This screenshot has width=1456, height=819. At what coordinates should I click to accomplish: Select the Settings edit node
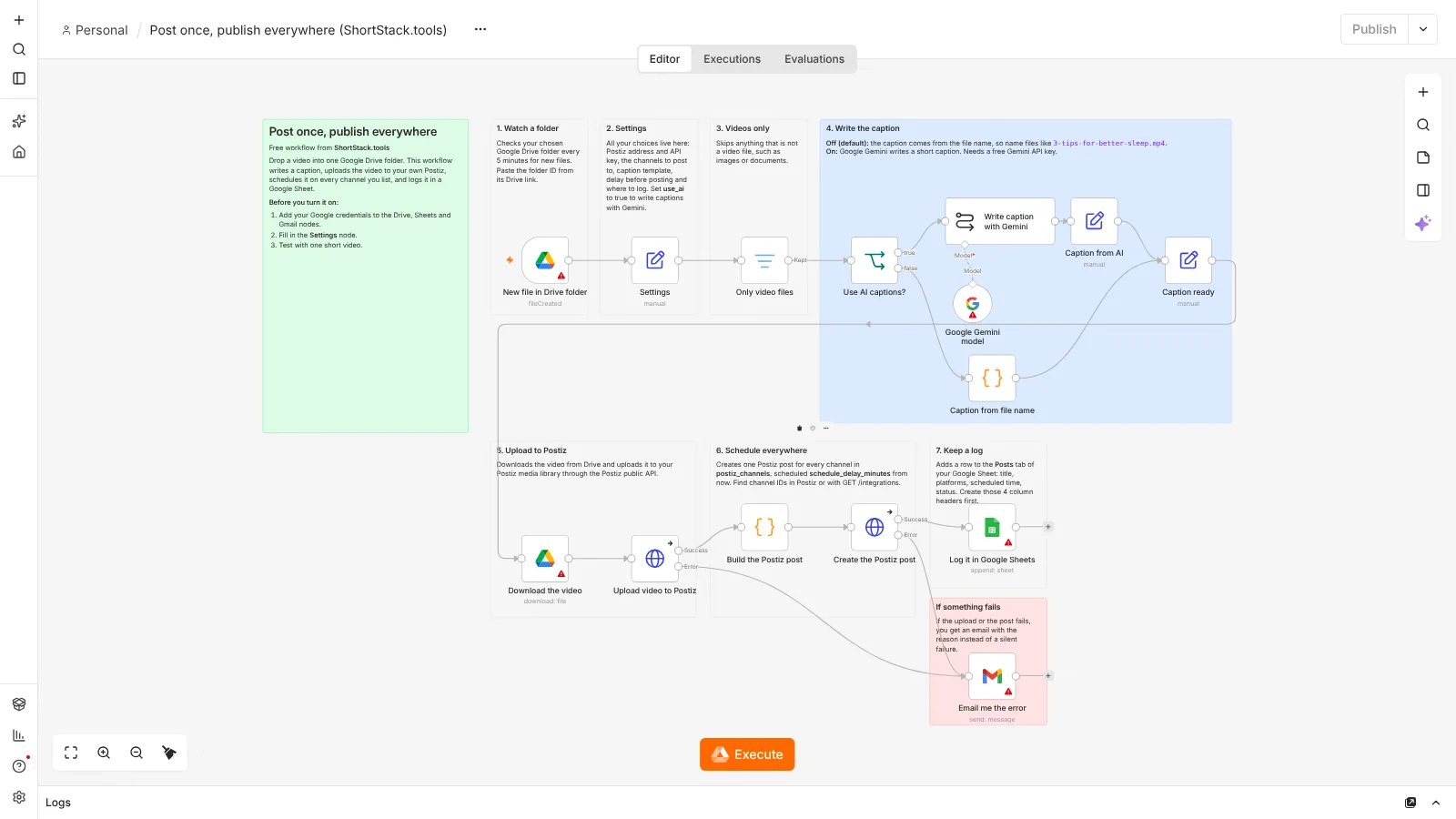click(654, 260)
